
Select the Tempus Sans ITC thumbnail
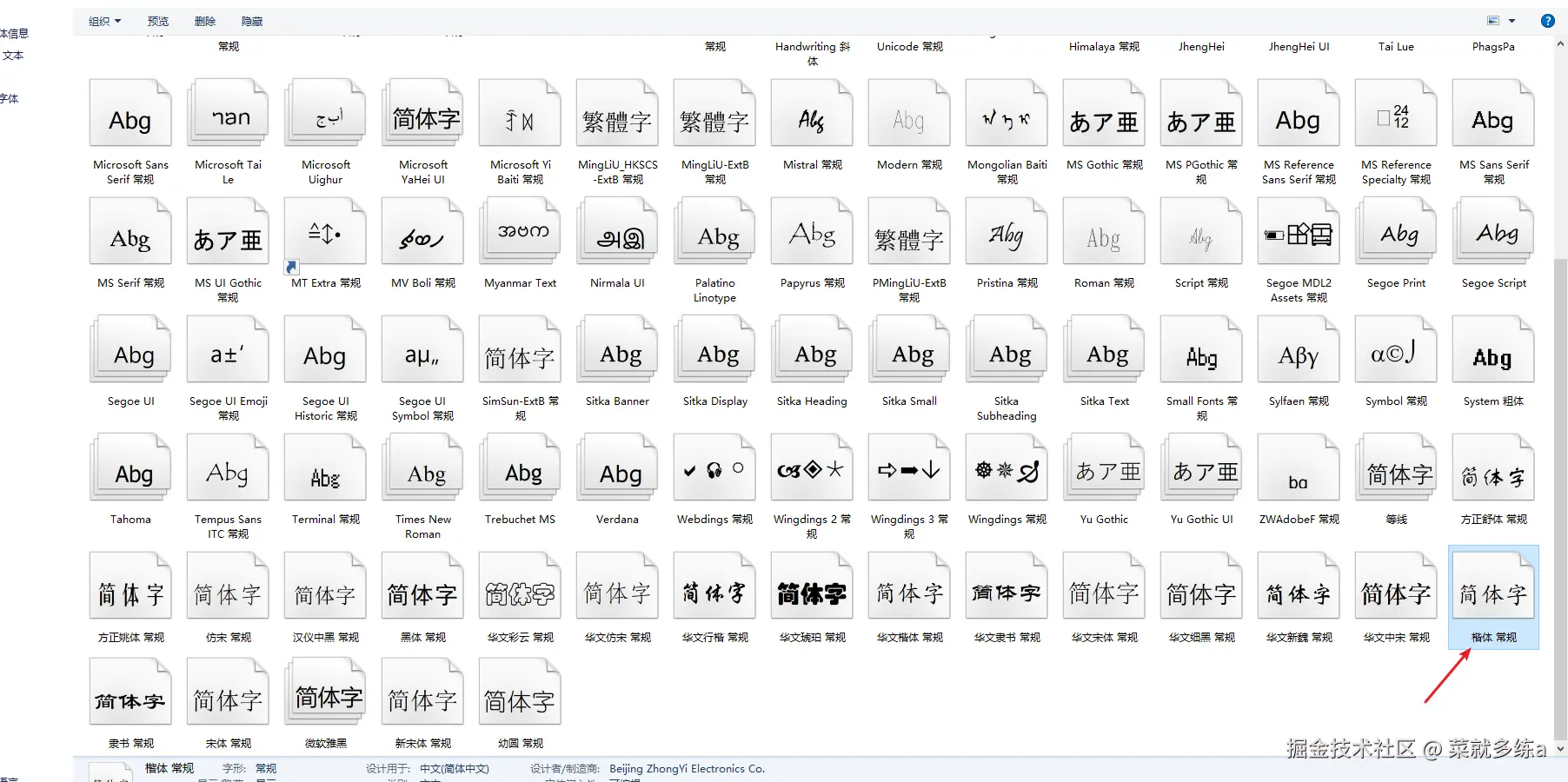point(228,467)
